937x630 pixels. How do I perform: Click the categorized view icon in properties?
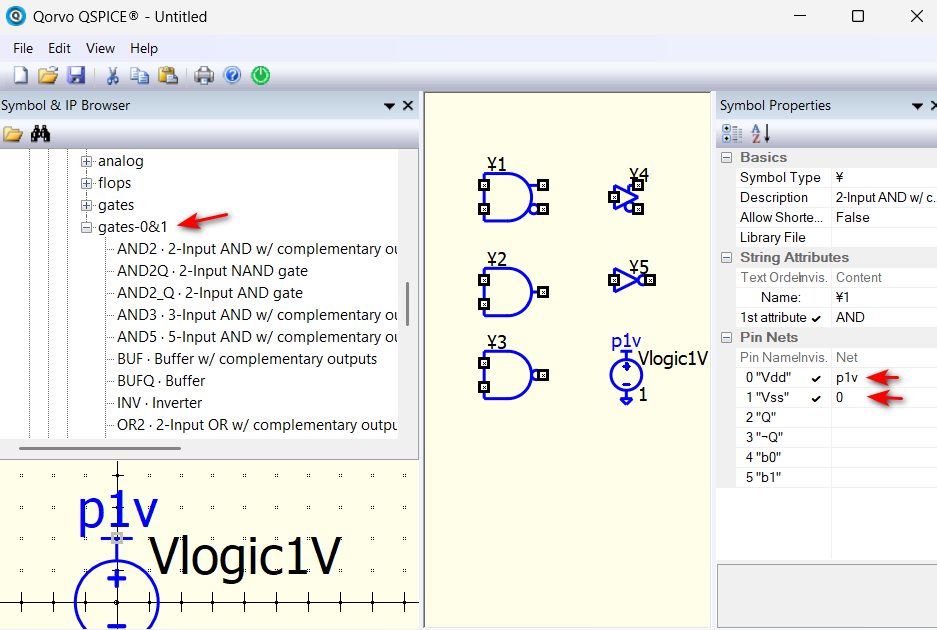732,133
